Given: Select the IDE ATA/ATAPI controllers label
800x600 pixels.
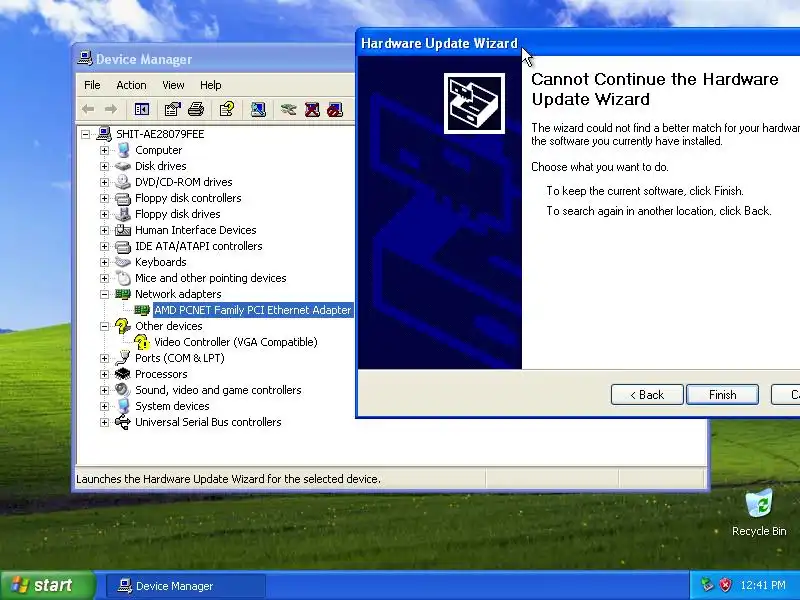Looking at the screenshot, I should click(x=198, y=246).
